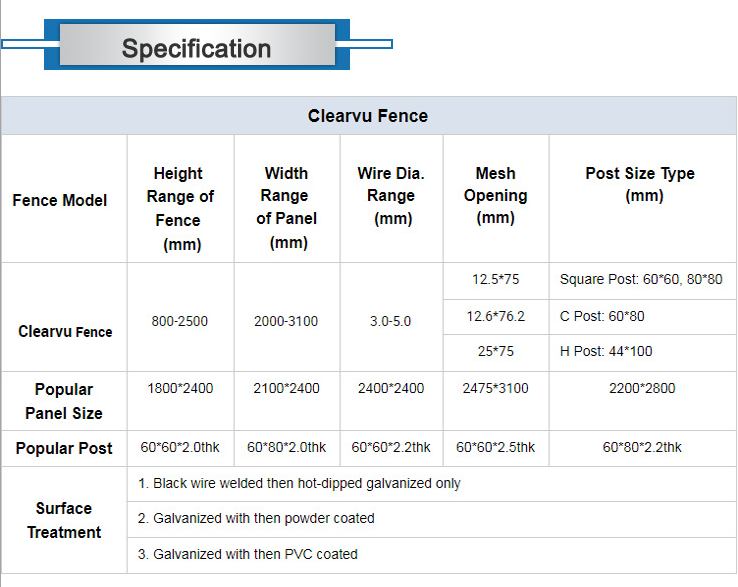Select Galvanized with then powder coated line

pos(256,518)
